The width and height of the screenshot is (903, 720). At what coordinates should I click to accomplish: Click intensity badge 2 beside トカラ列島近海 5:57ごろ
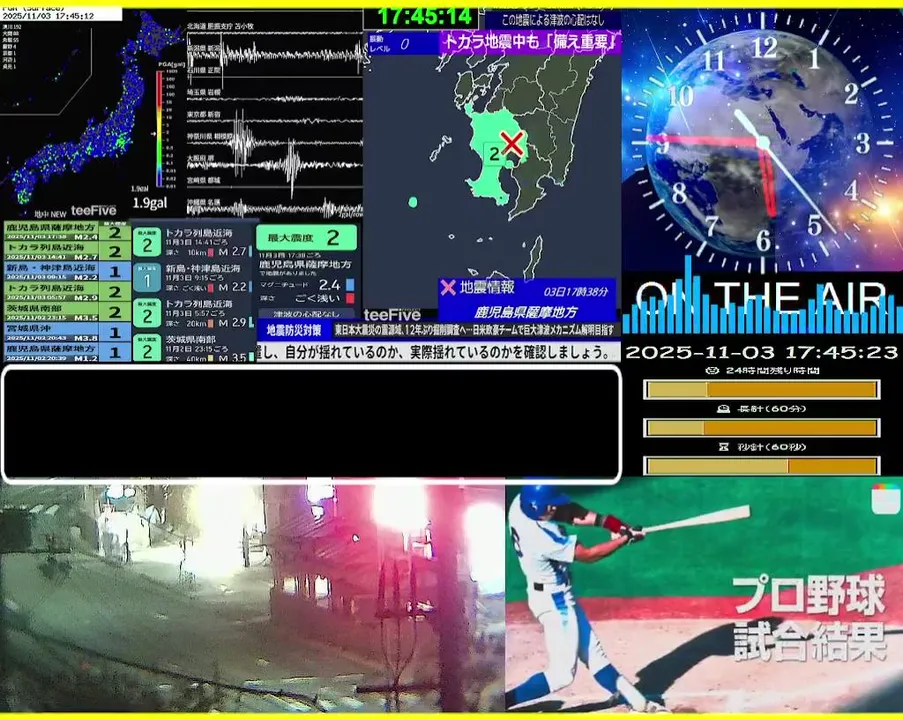point(147,313)
